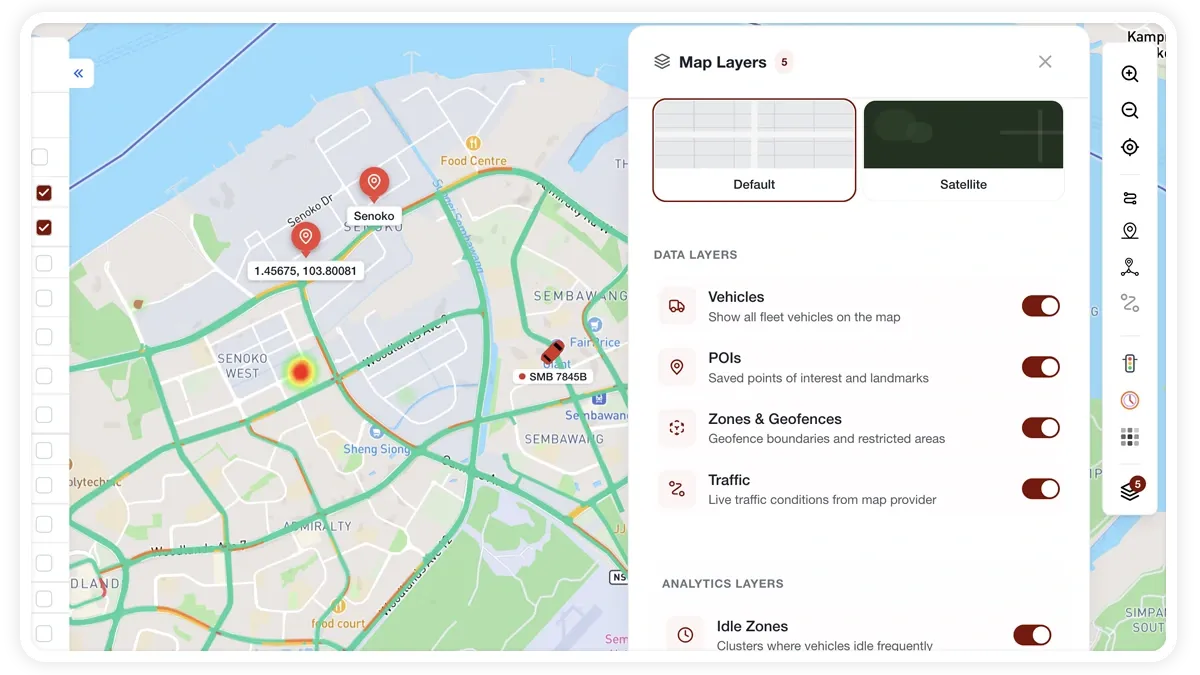
Task: Choose the Default base map thumbnail
Action: (x=754, y=150)
